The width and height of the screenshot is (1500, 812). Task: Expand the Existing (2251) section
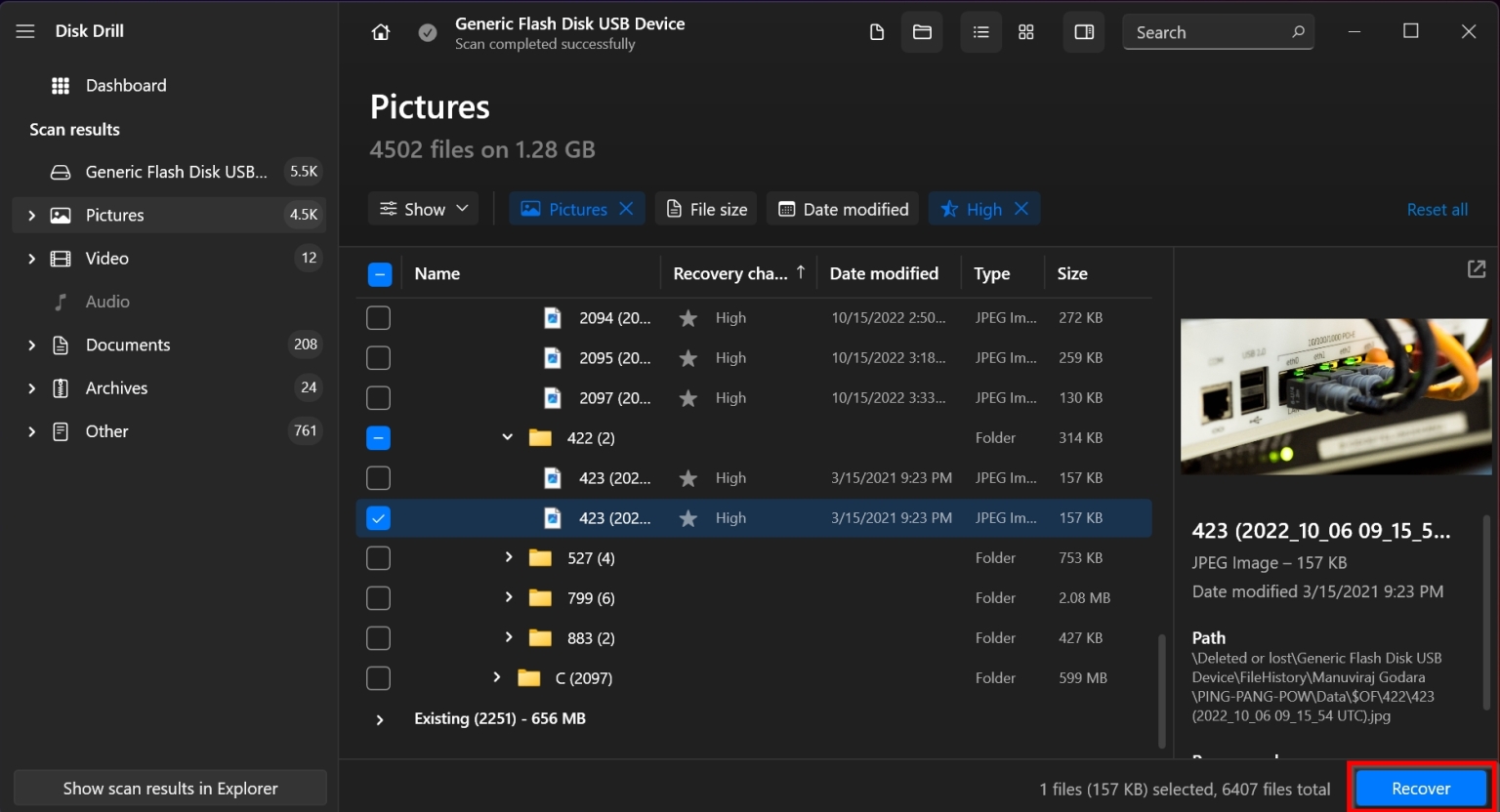380,718
